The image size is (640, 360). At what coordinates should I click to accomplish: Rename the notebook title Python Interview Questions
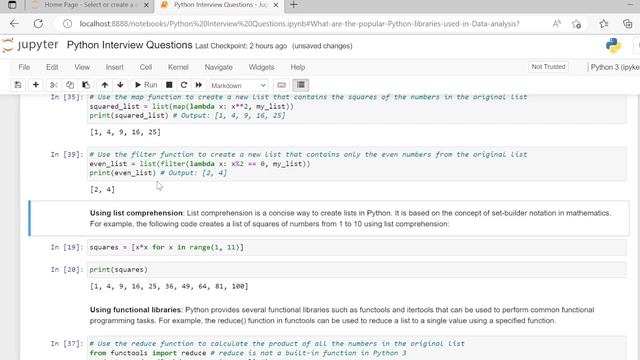click(129, 45)
